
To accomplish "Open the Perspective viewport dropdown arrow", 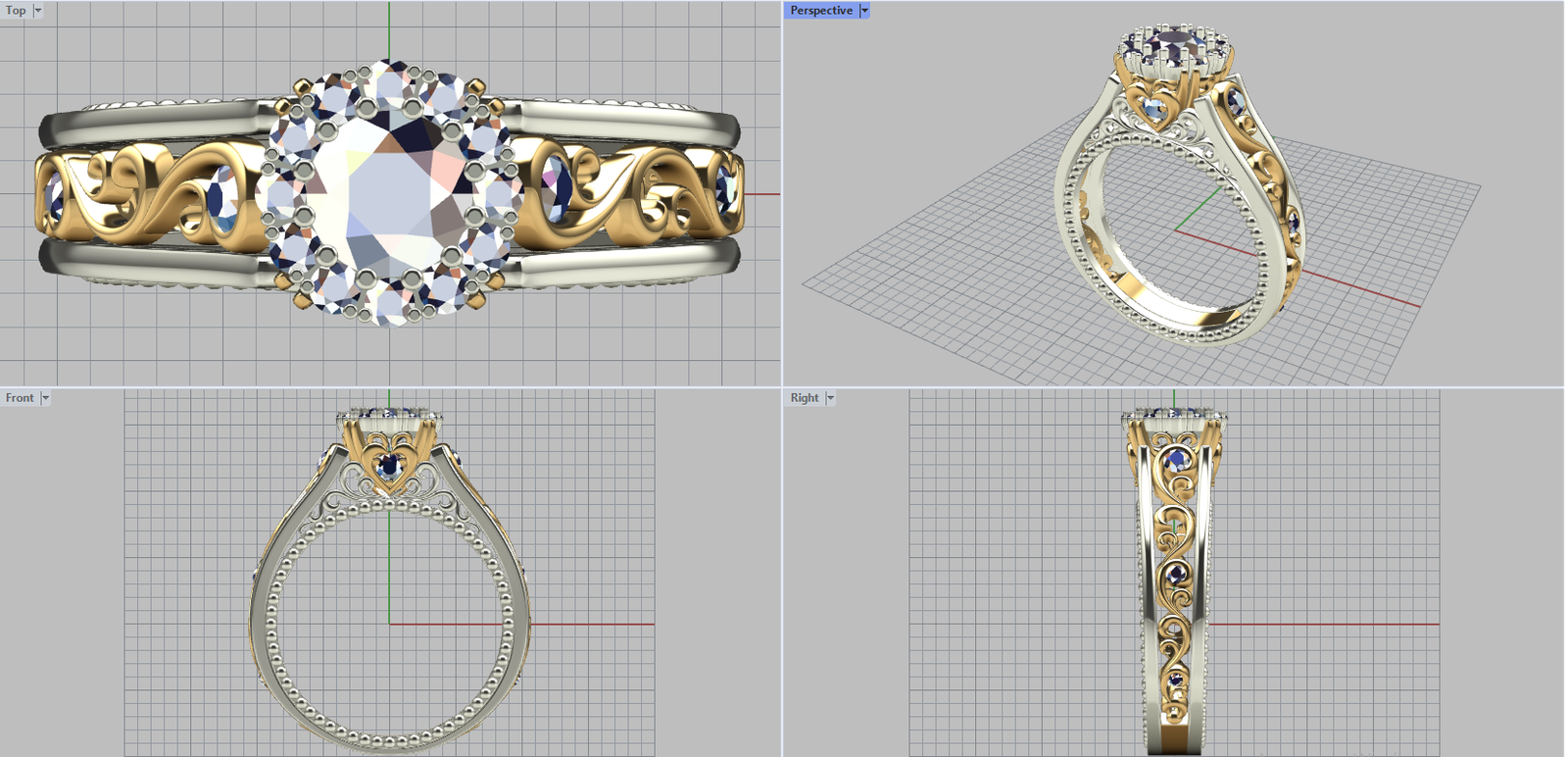I will 864,11.
